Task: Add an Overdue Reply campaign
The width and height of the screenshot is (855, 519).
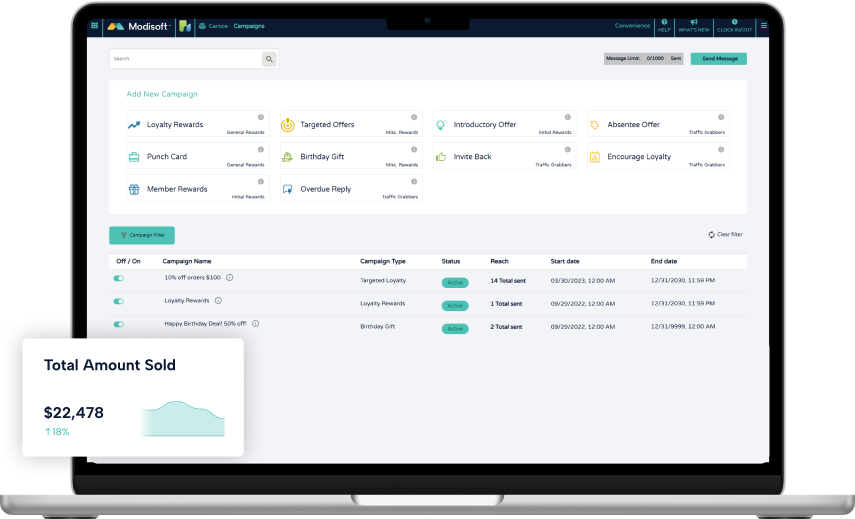Action: 351,188
